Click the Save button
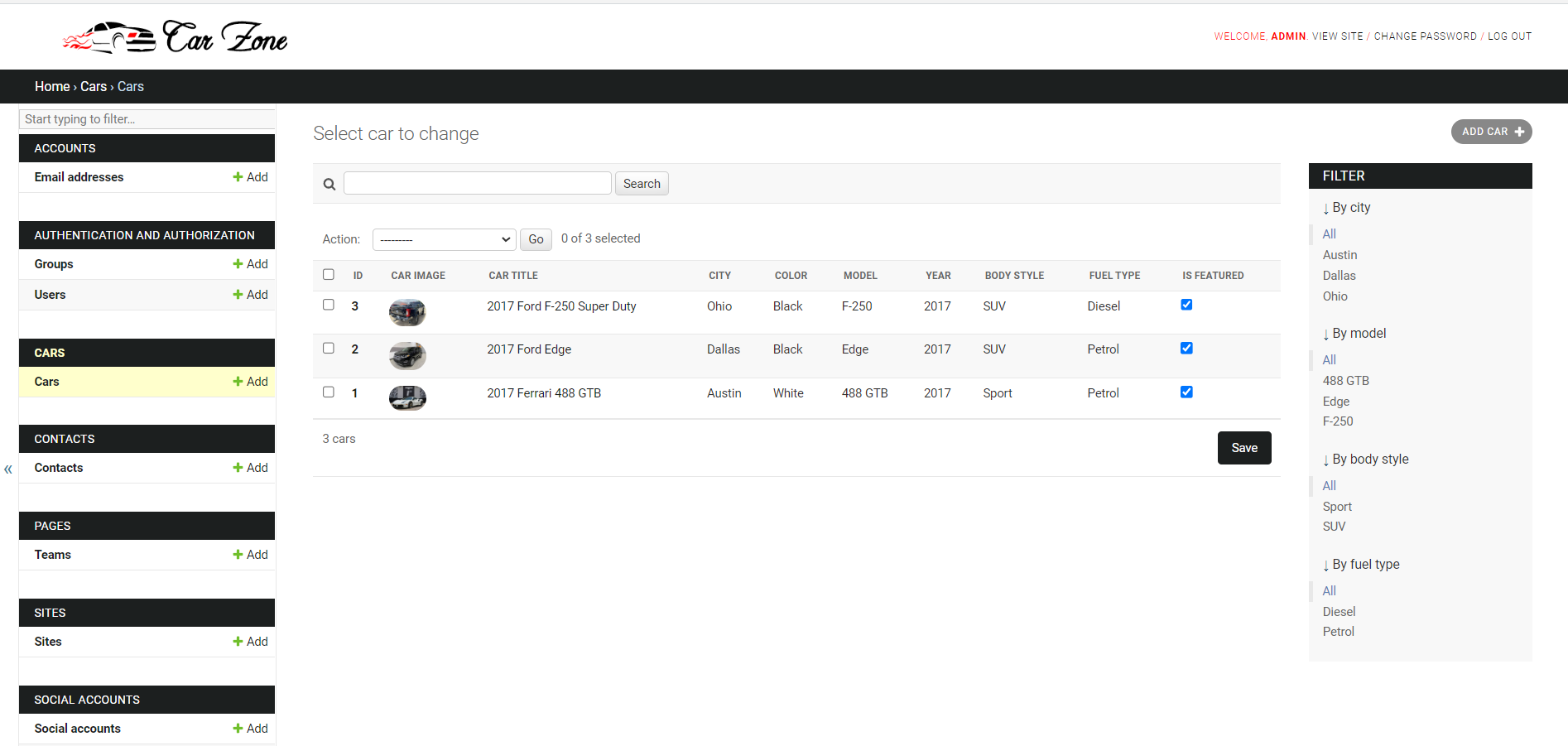The height and width of the screenshot is (746, 1568). (x=1243, y=447)
